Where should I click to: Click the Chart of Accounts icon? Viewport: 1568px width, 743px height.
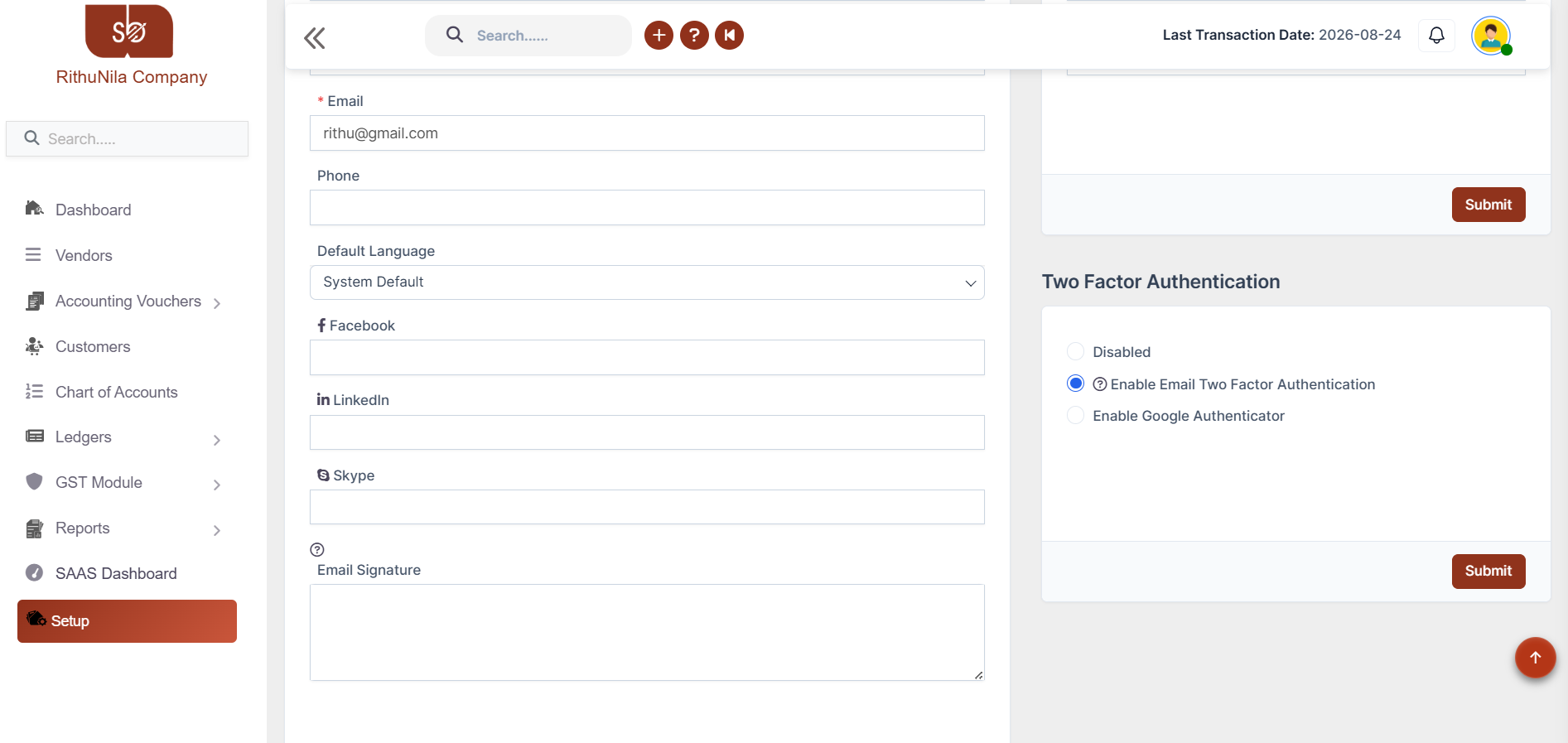point(34,391)
